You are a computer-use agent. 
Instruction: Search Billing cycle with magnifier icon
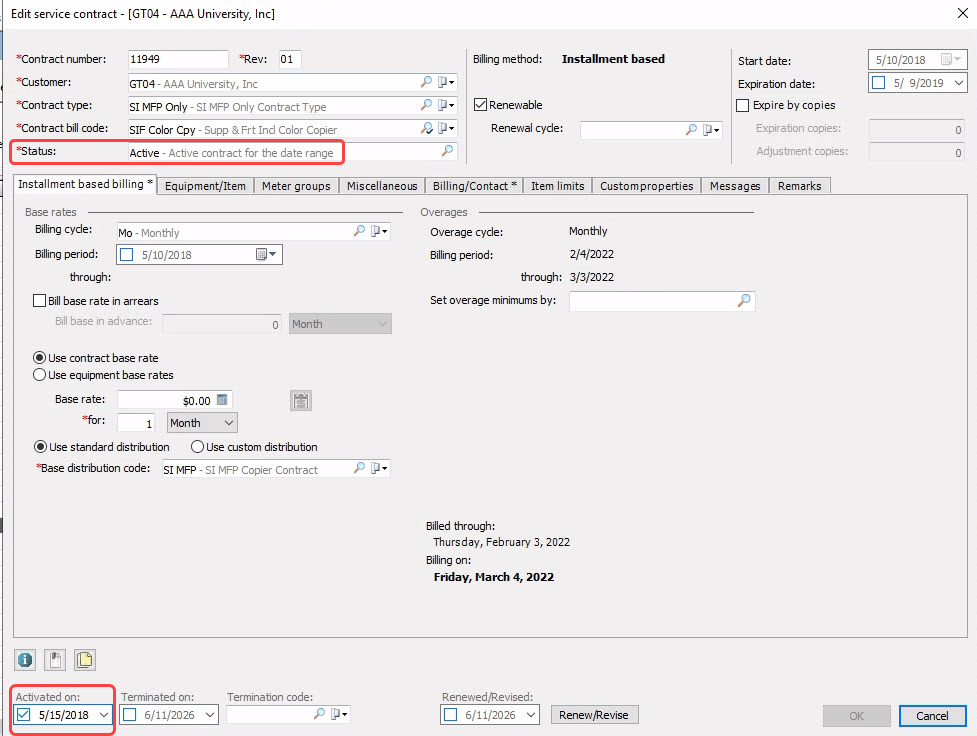359,231
